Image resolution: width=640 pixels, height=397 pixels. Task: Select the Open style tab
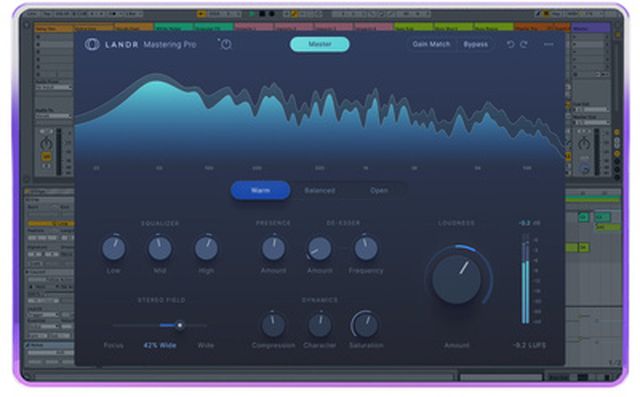click(x=379, y=191)
